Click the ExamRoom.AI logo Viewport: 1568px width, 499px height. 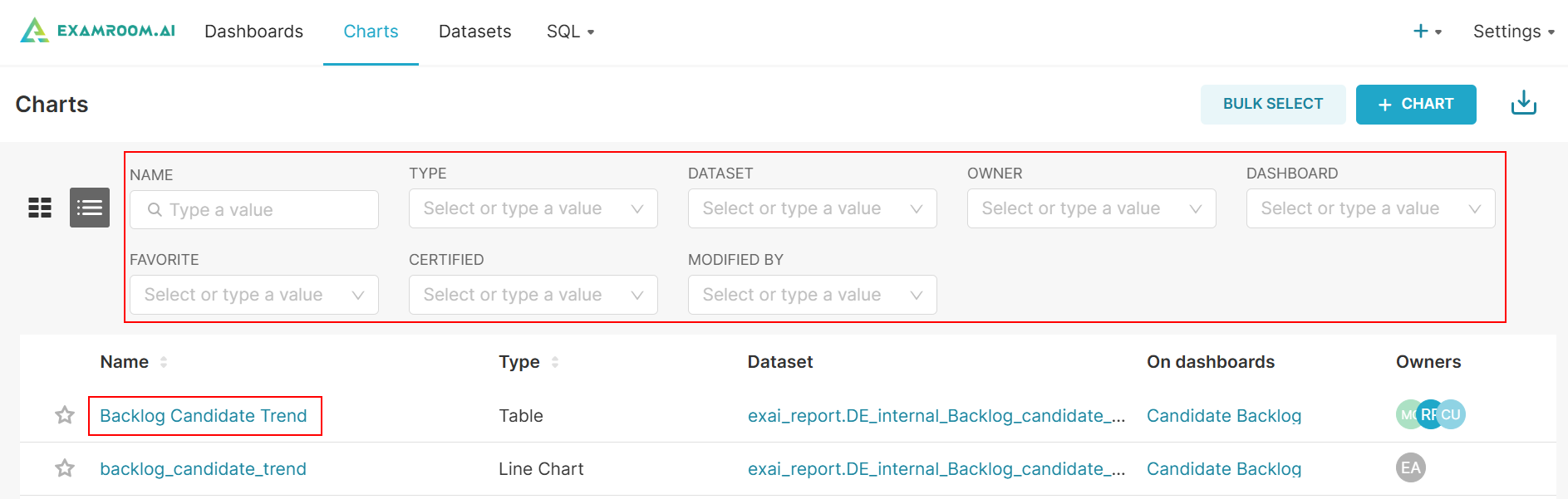point(98,31)
